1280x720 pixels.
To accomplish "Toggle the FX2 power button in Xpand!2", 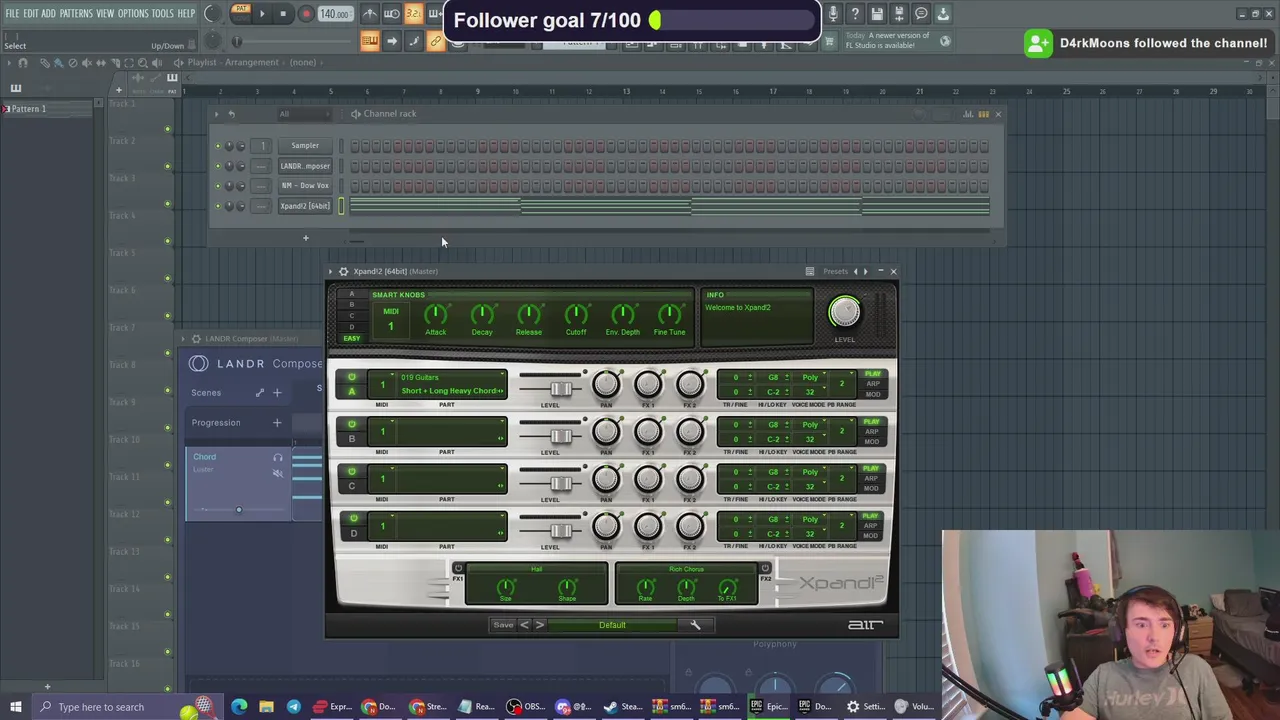I will click(x=765, y=569).
